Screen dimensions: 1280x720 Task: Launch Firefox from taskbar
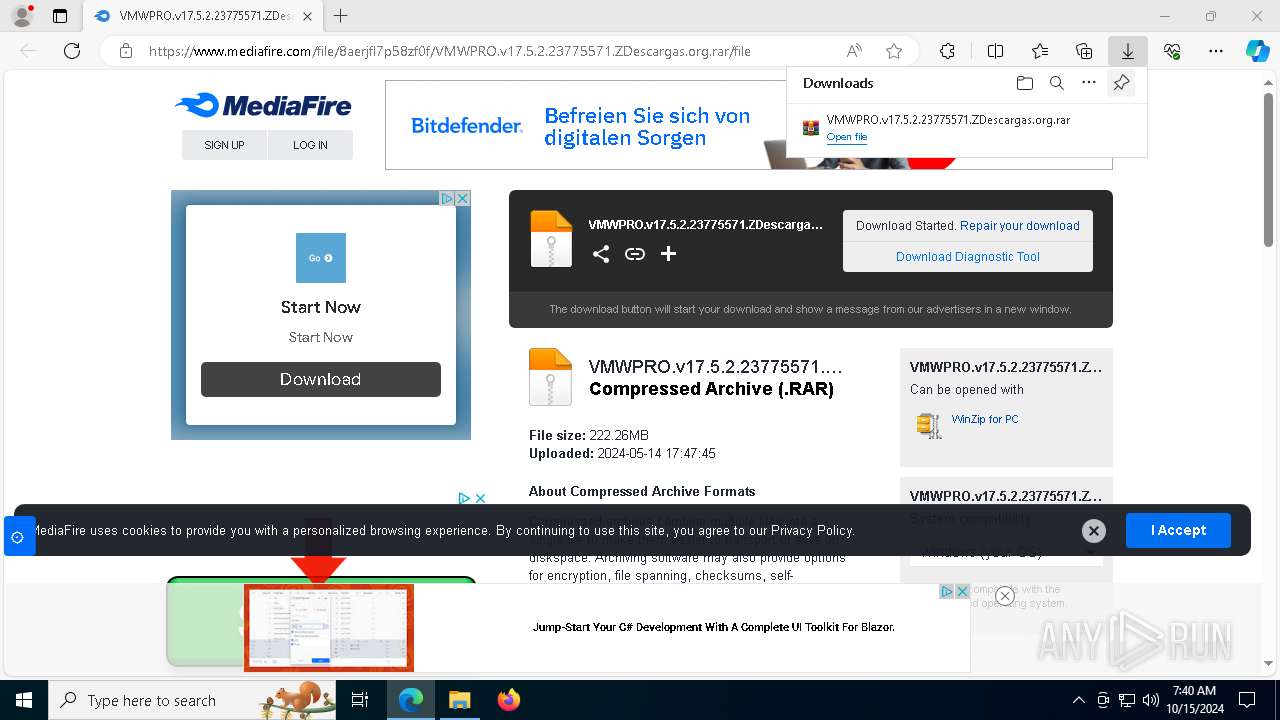pyautogui.click(x=508, y=700)
